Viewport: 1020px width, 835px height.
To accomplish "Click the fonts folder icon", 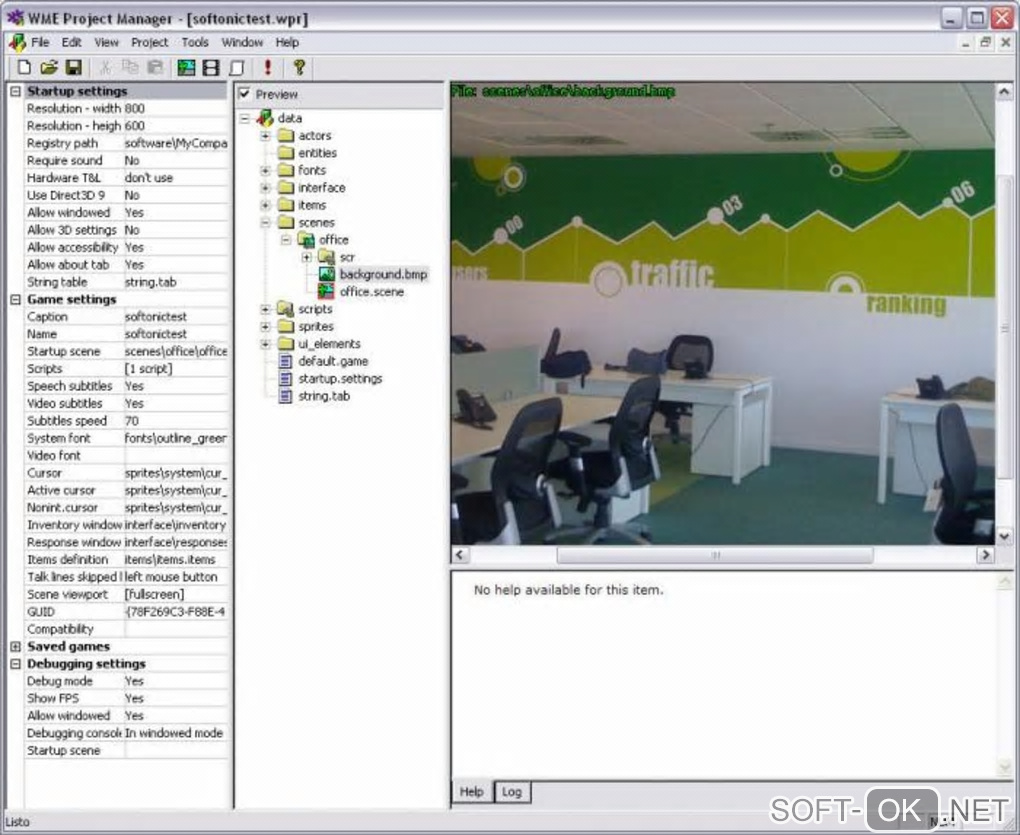I will coord(286,170).
